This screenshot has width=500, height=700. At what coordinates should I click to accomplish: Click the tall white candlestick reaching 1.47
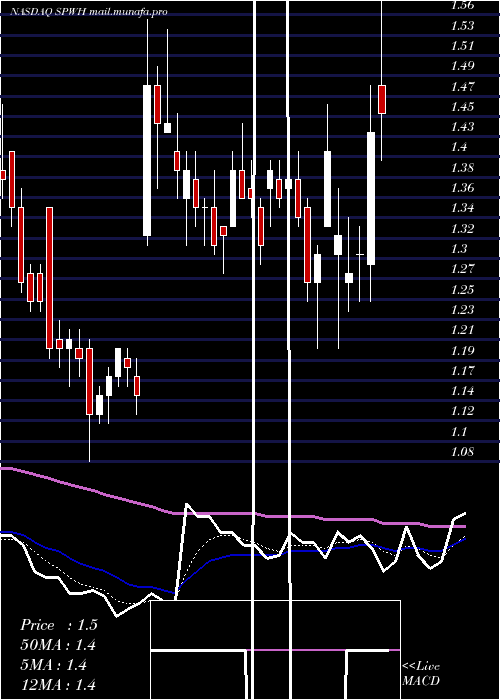tap(147, 160)
